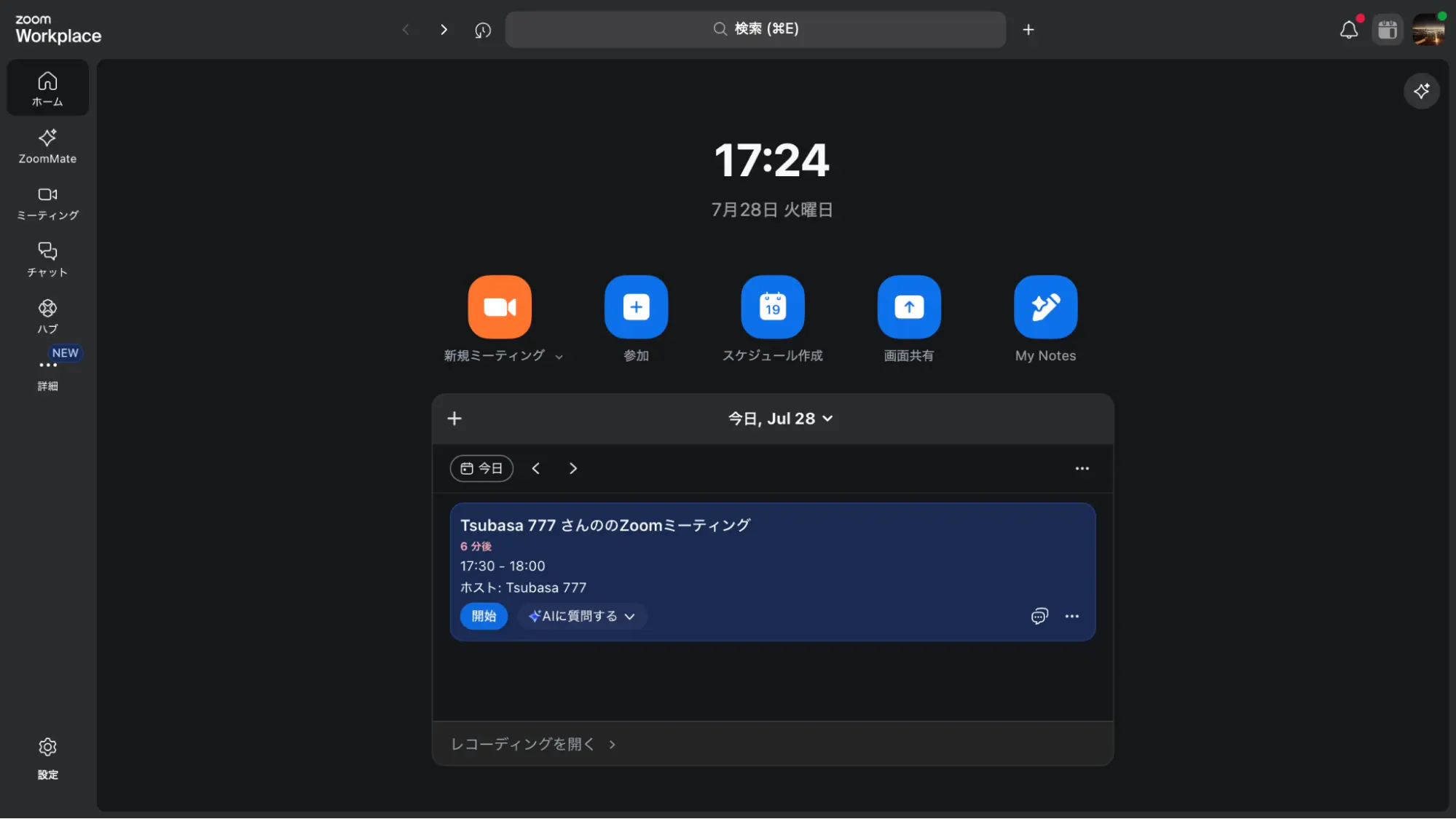Click the 検索 search field
The image size is (1456, 819).
755,29
